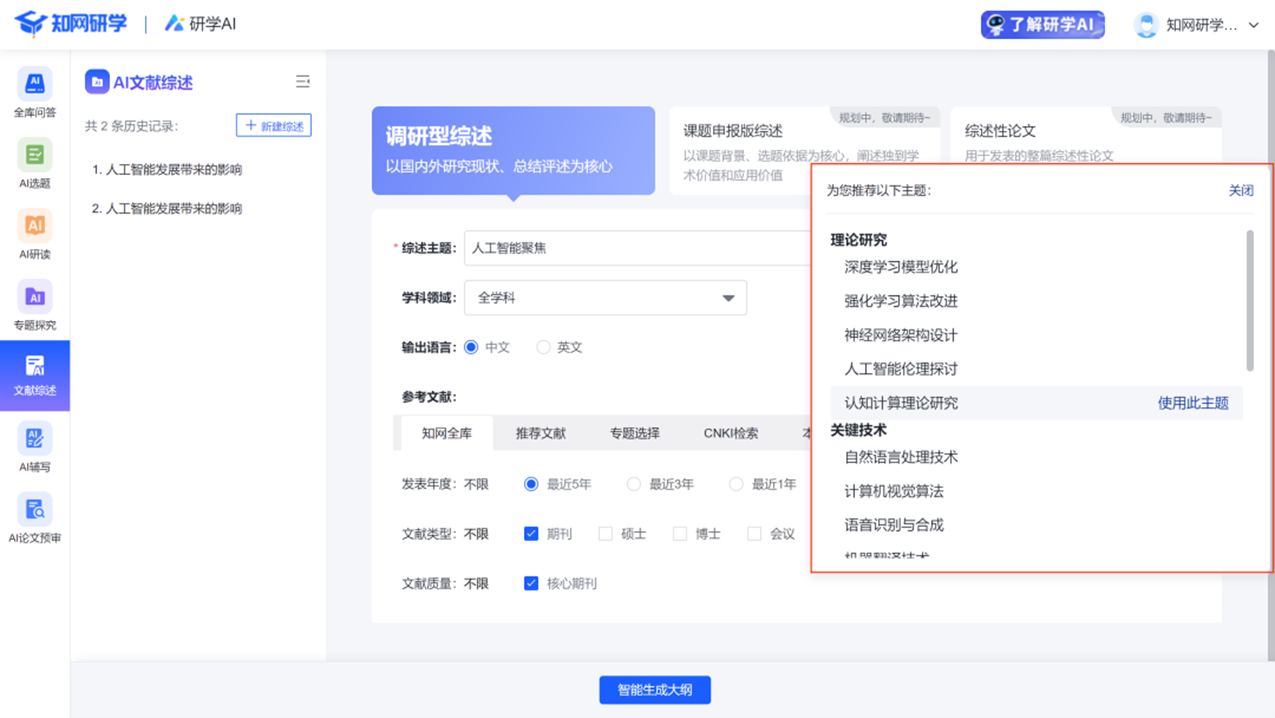Open the AI辅写 sidebar icon
Viewport: 1275px width, 718px height.
click(x=35, y=448)
